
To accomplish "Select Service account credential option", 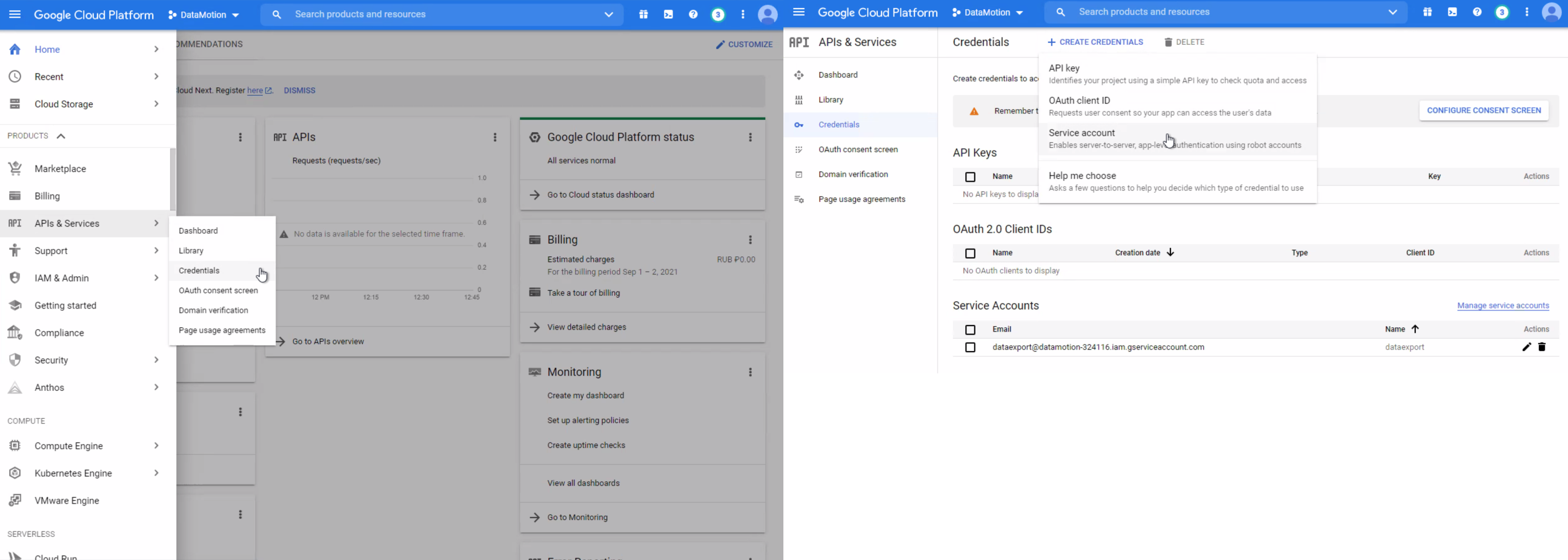I will [x=1178, y=138].
